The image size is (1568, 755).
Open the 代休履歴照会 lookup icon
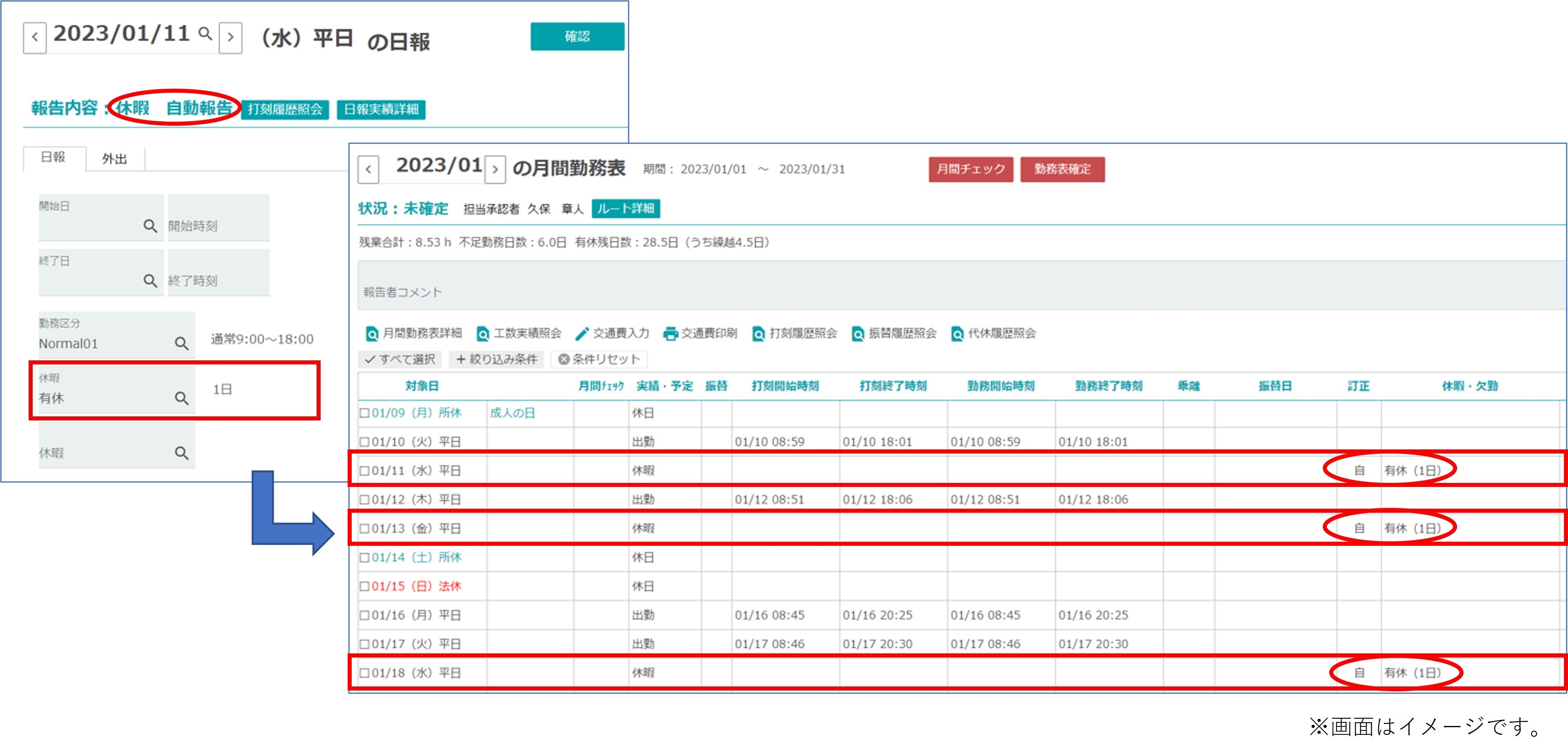pos(957,333)
